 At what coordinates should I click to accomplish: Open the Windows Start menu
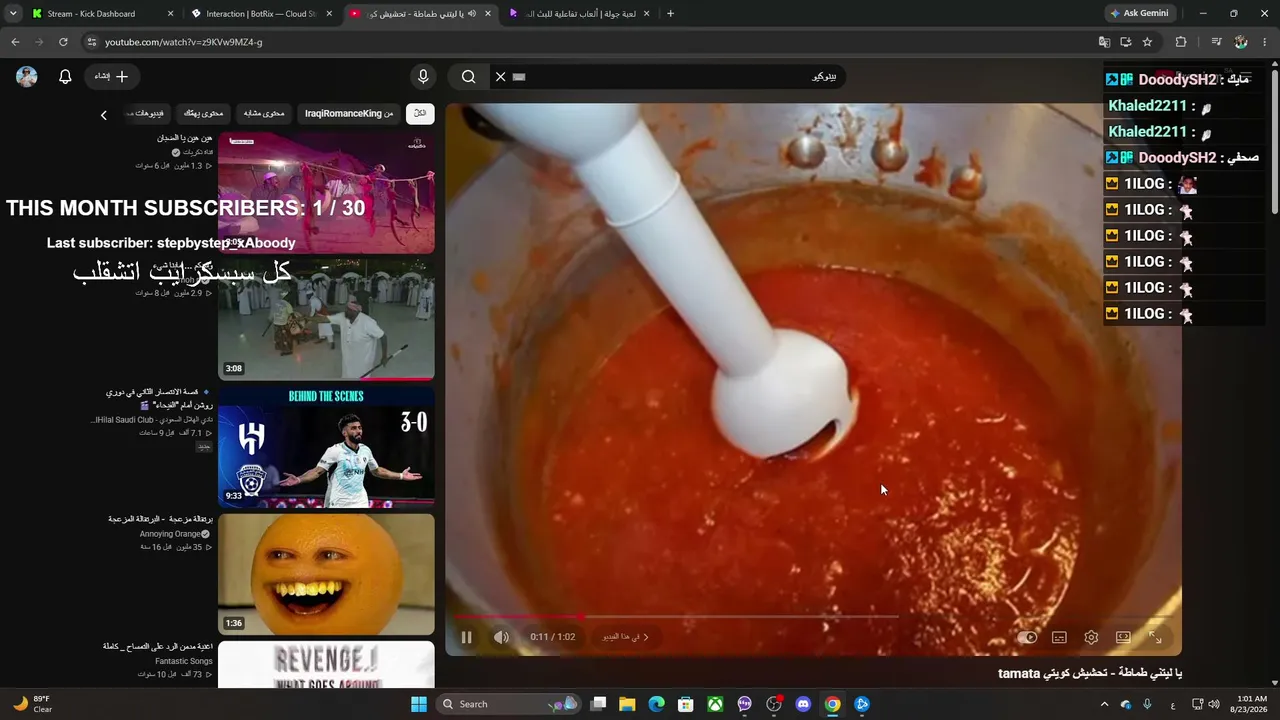419,704
